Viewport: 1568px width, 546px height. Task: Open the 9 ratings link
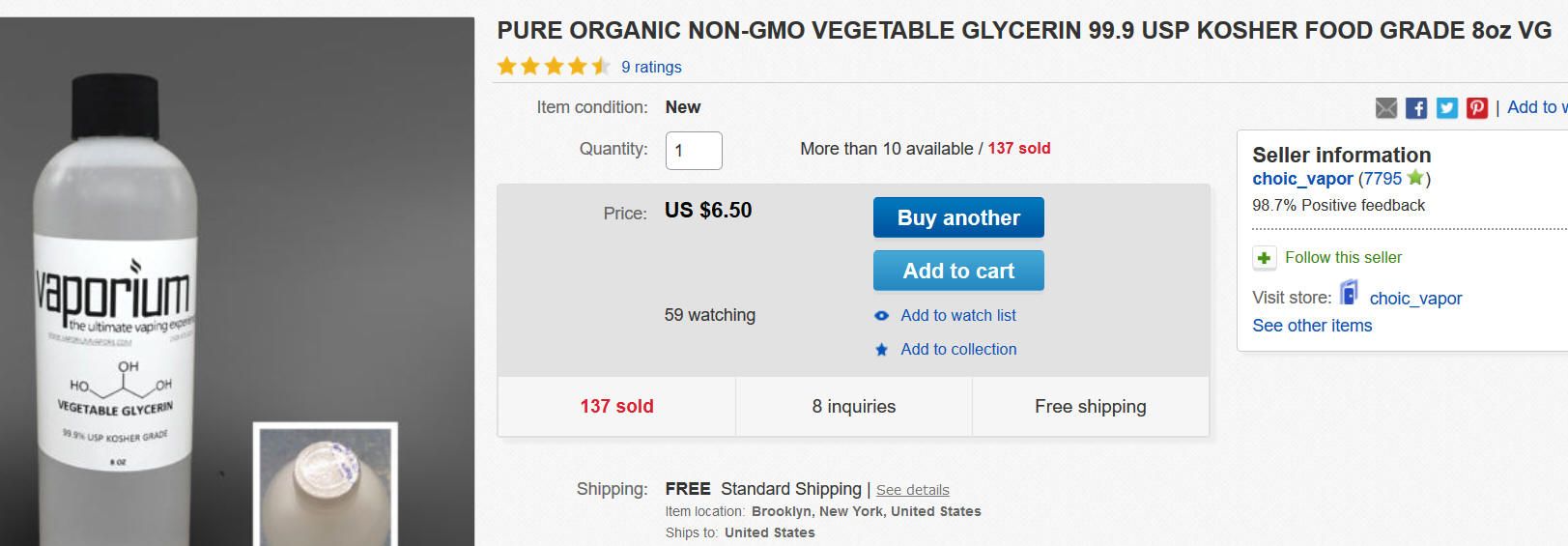[x=651, y=67]
